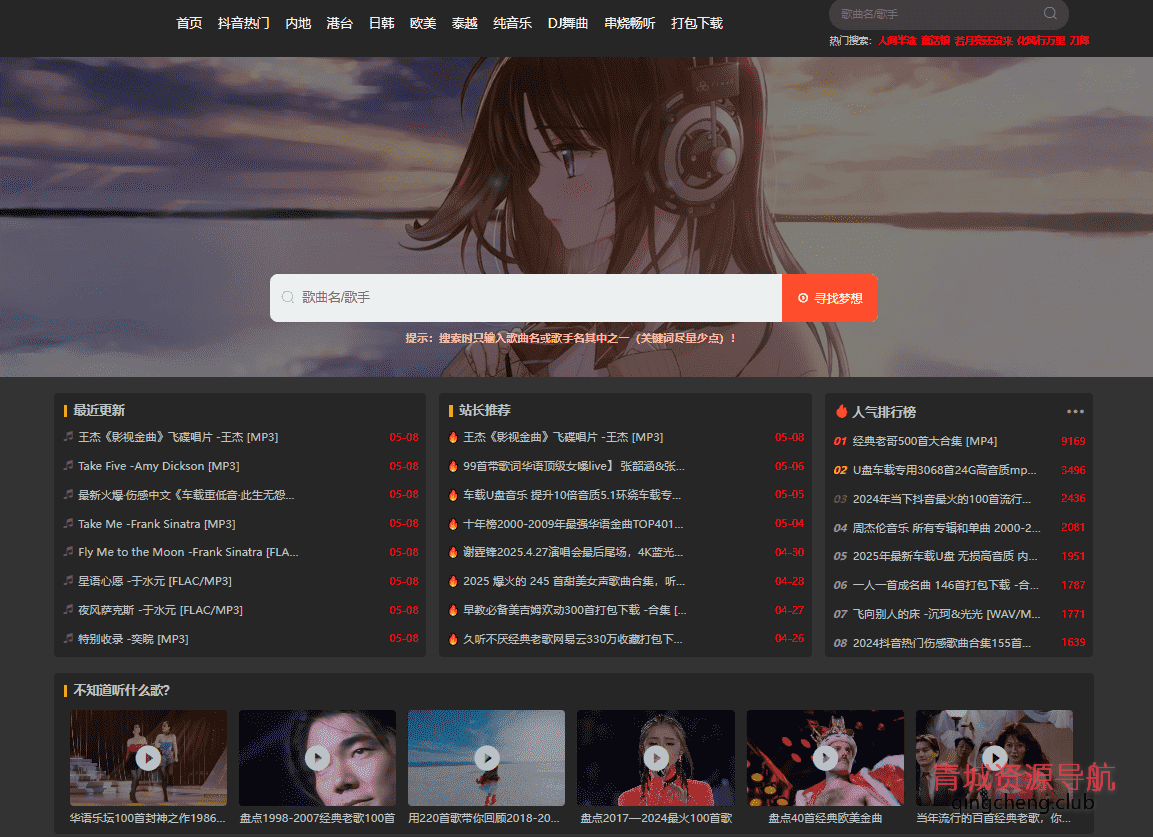Click flame icon beside 早教必备美吉姆欢动300首

point(453,610)
